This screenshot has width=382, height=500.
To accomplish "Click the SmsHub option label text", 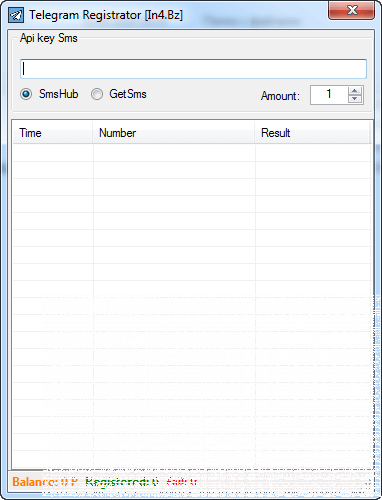I will point(59,94).
